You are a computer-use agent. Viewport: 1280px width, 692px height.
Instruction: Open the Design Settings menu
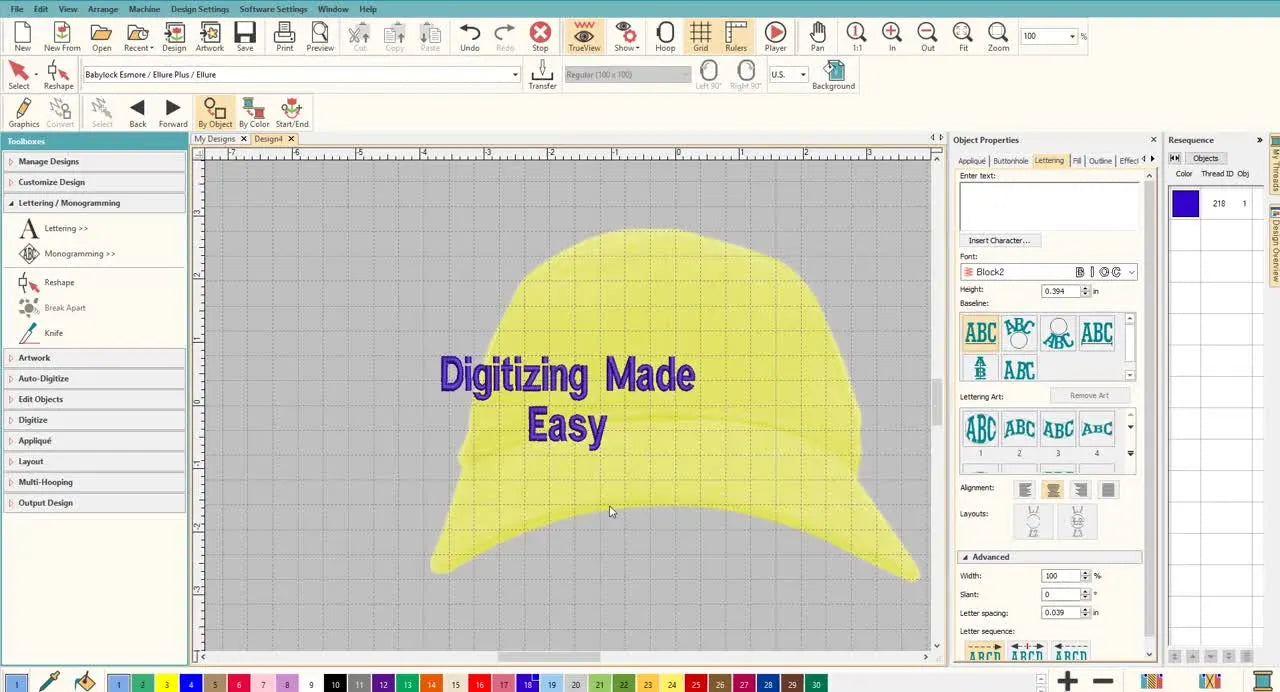coord(199,8)
